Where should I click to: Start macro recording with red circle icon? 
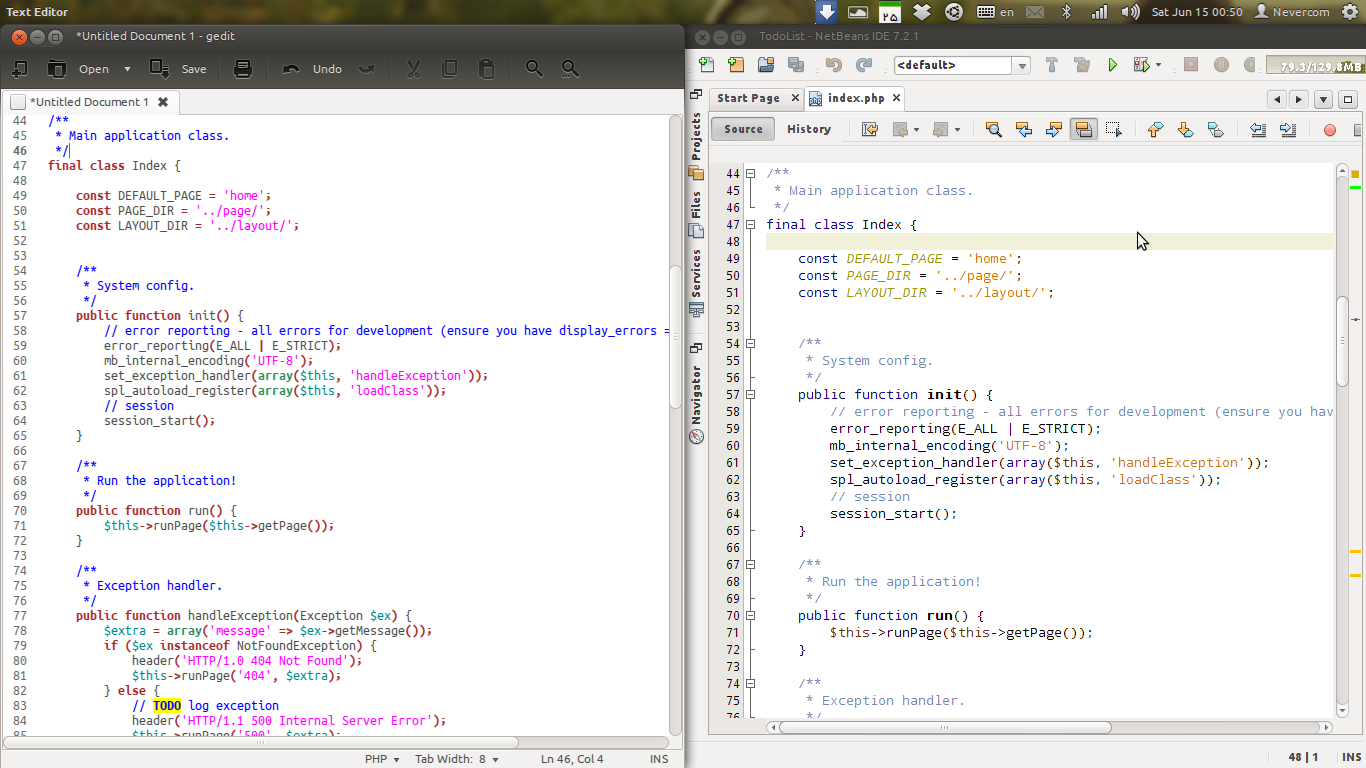(x=1330, y=129)
